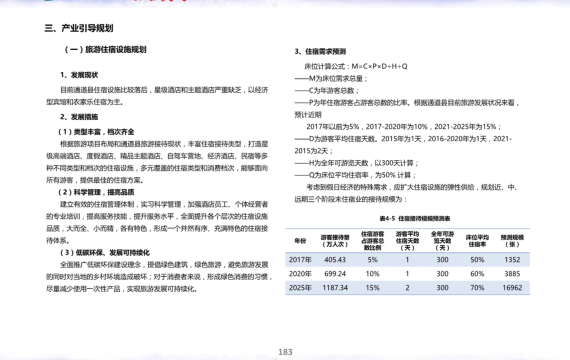This screenshot has width=570, height=360.
Task: Select the 2017年 row label
Action: coord(300,260)
